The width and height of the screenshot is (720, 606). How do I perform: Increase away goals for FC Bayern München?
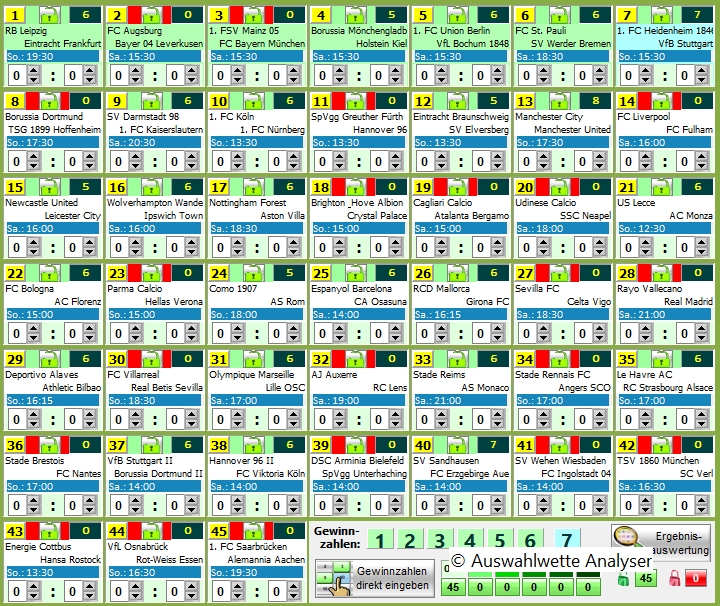point(293,71)
